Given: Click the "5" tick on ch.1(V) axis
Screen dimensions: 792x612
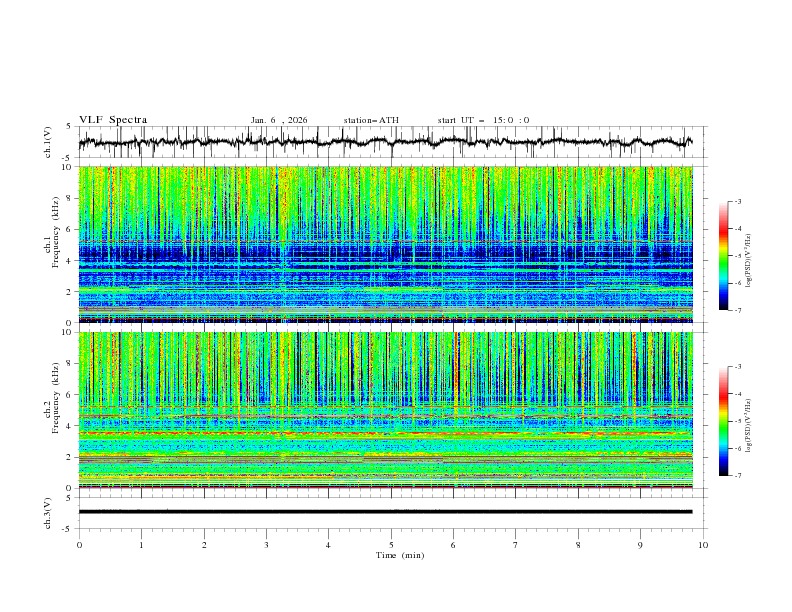Looking at the screenshot, I should tap(69, 126).
